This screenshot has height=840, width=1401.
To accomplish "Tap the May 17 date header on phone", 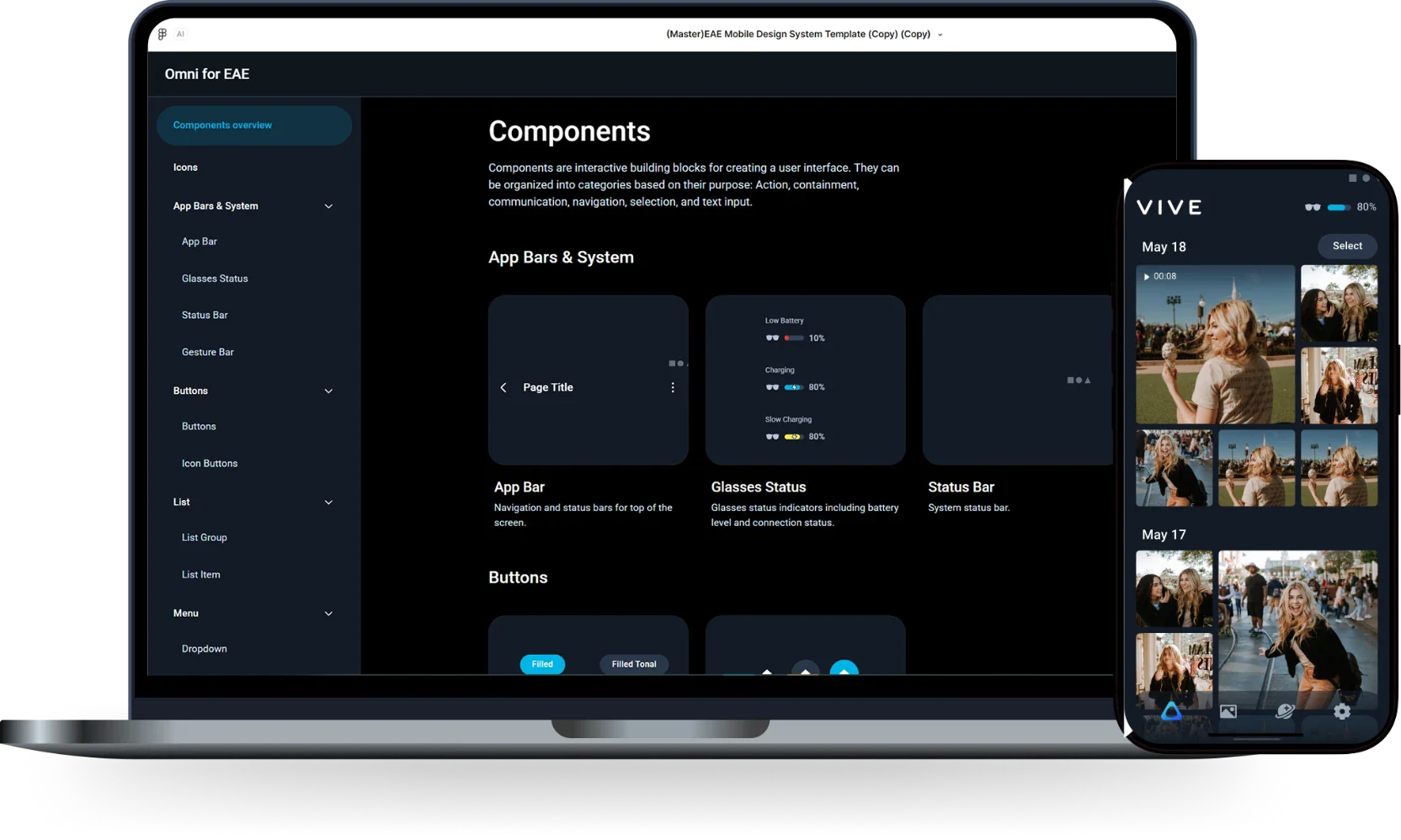I will [1164, 535].
